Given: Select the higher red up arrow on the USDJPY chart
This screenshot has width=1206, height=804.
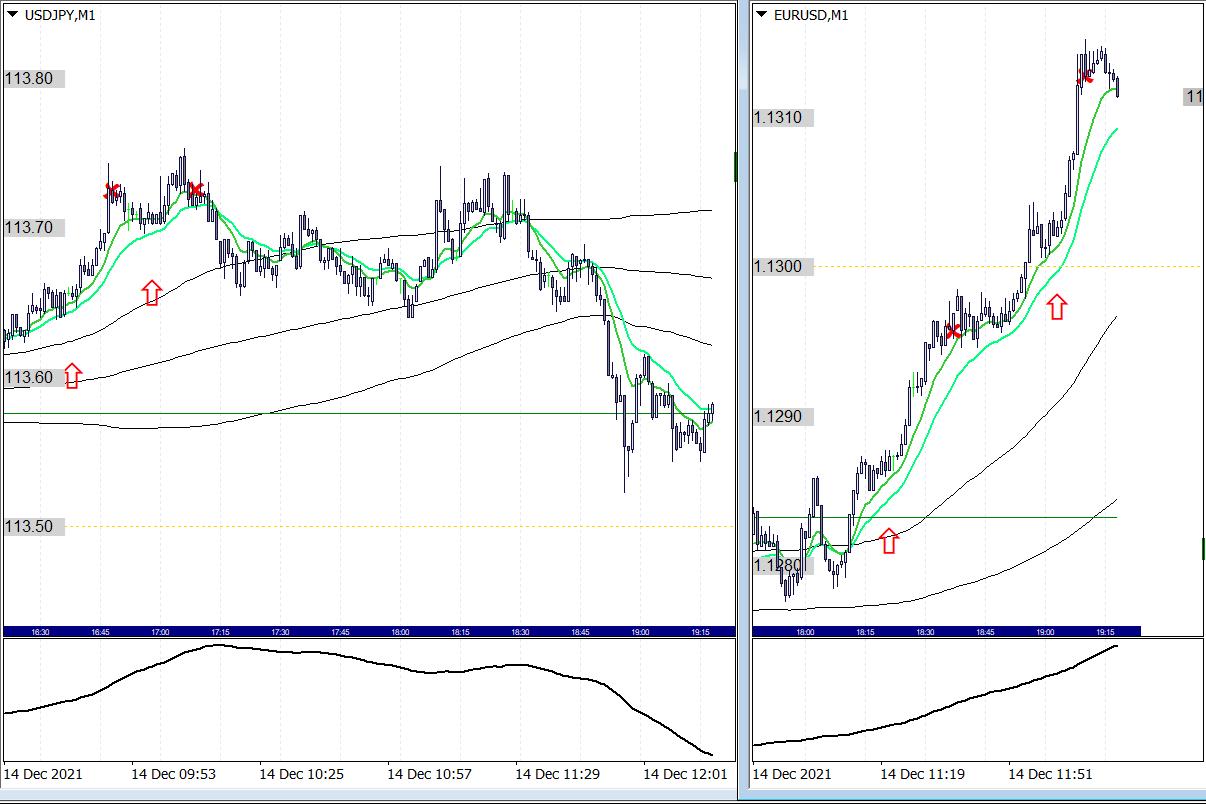Looking at the screenshot, I should [x=151, y=292].
